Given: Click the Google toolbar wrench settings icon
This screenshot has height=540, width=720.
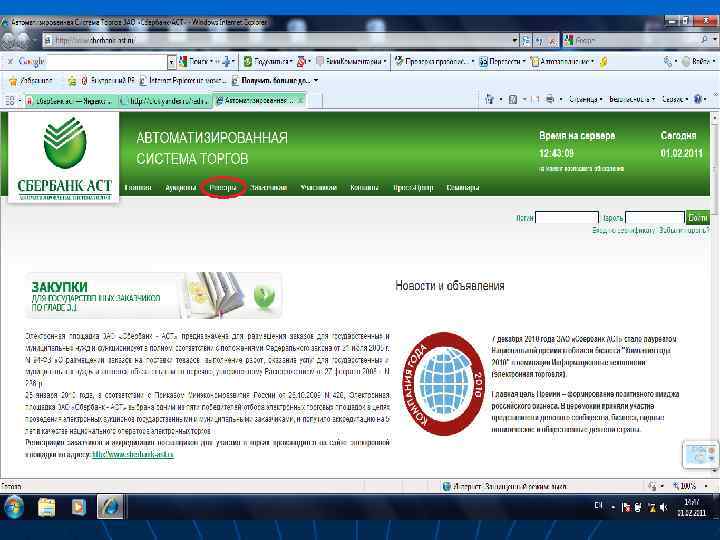Looking at the screenshot, I should [668, 61].
